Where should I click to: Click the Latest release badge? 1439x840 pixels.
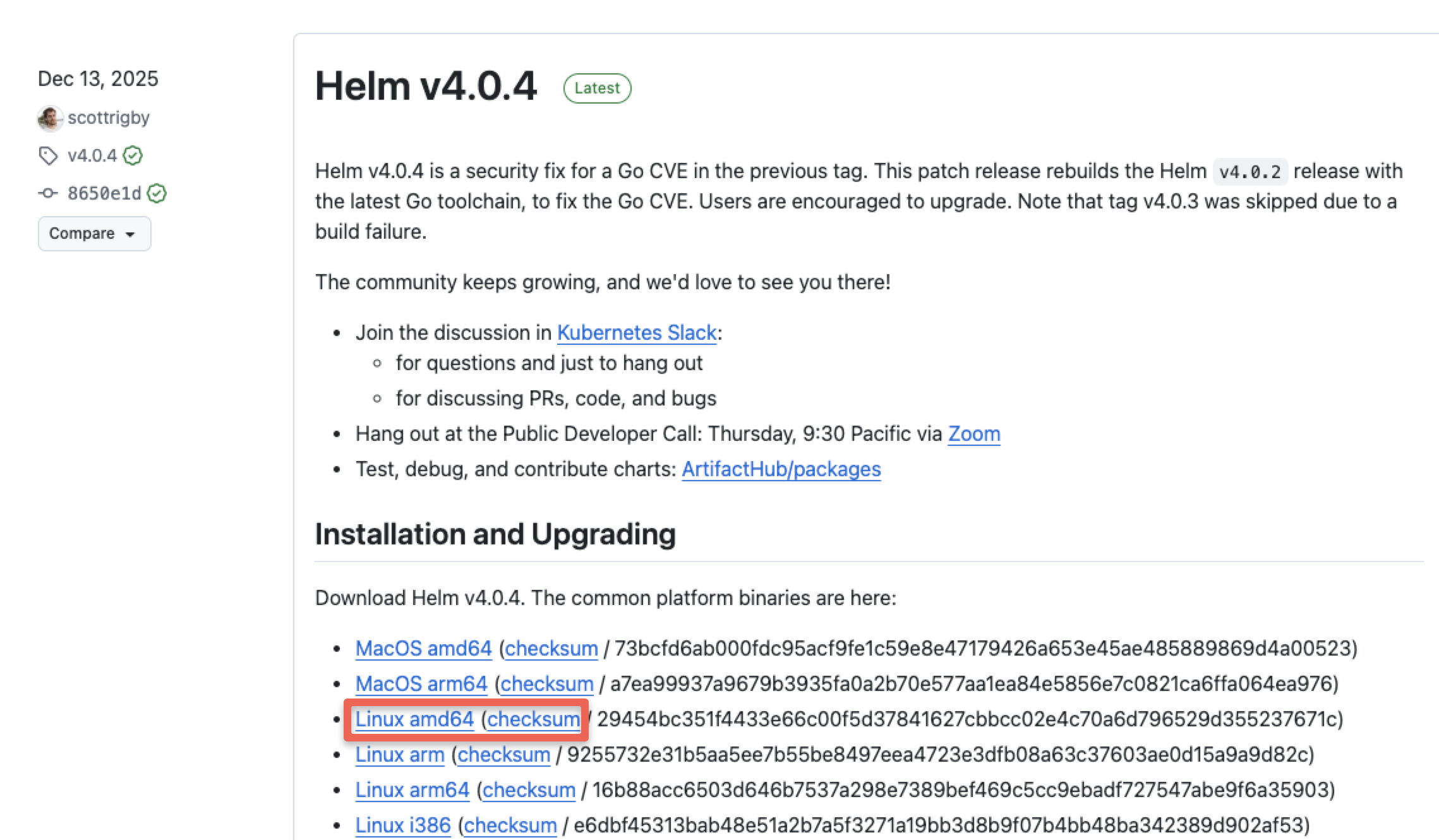(x=596, y=88)
